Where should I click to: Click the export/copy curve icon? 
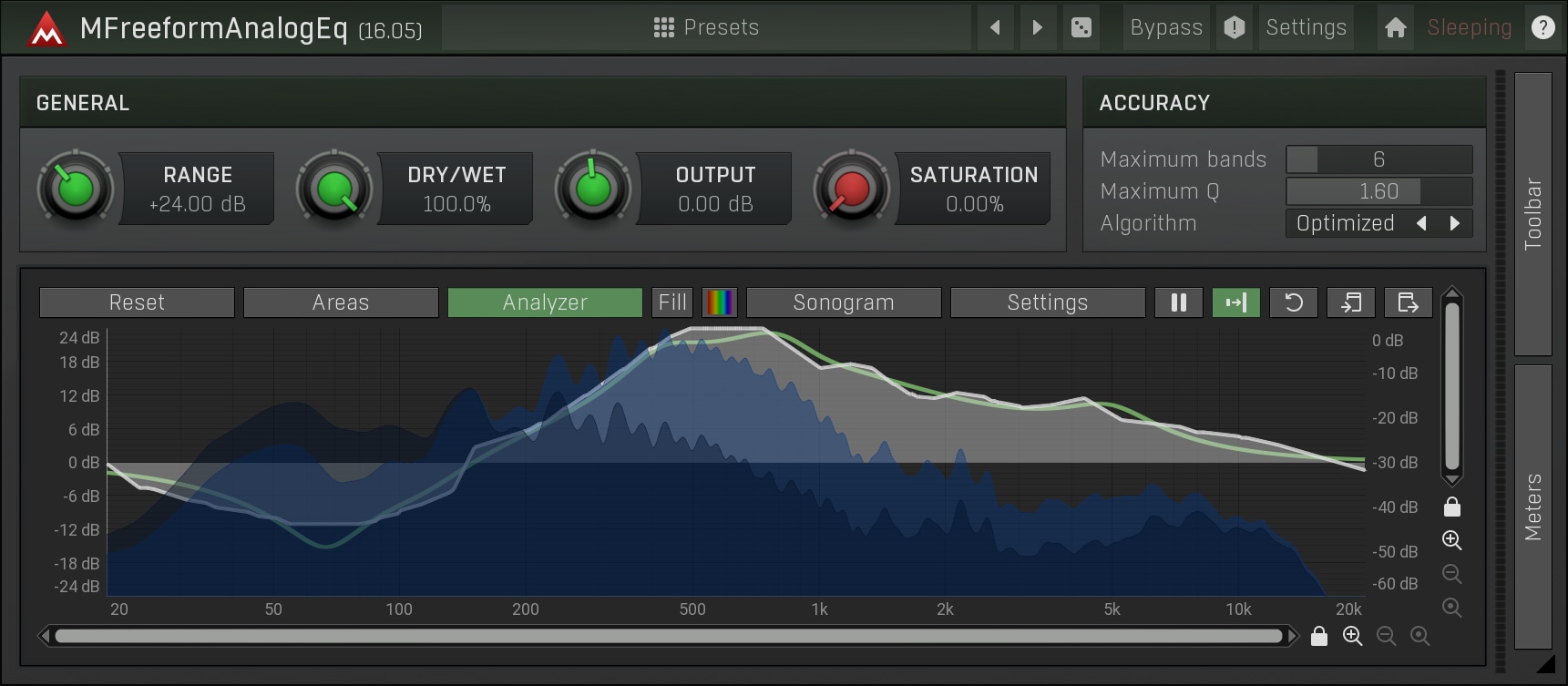click(1408, 302)
